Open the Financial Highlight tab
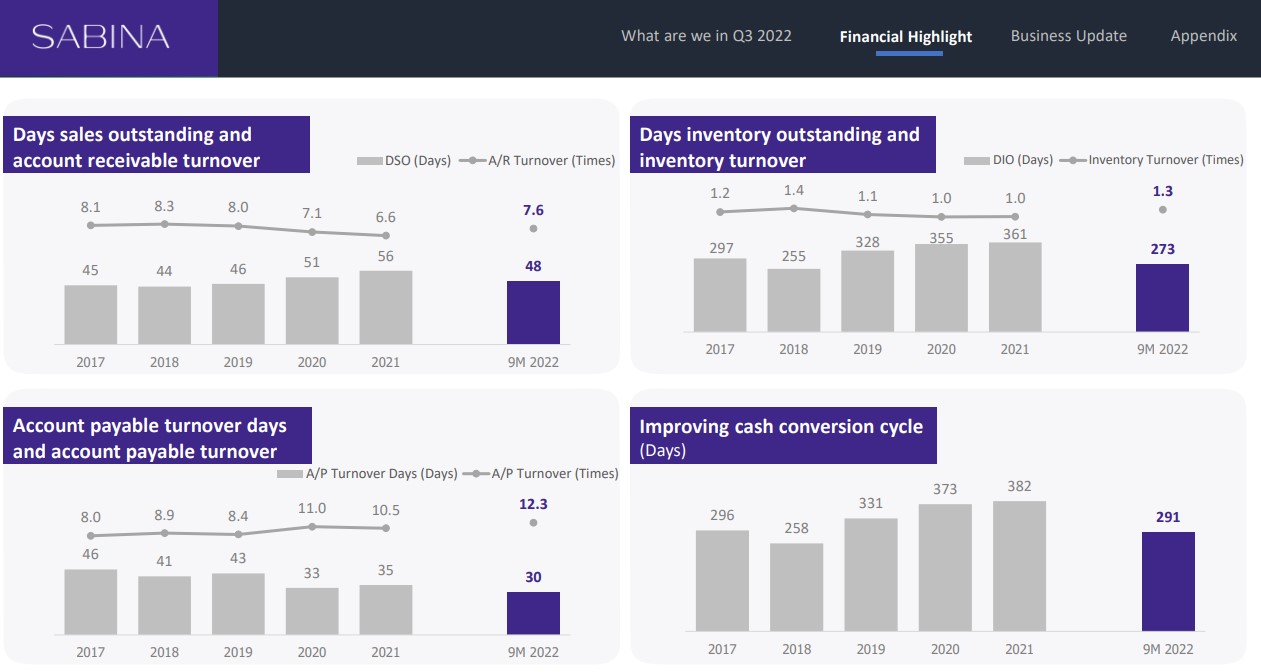The image size is (1261, 672). [x=905, y=37]
